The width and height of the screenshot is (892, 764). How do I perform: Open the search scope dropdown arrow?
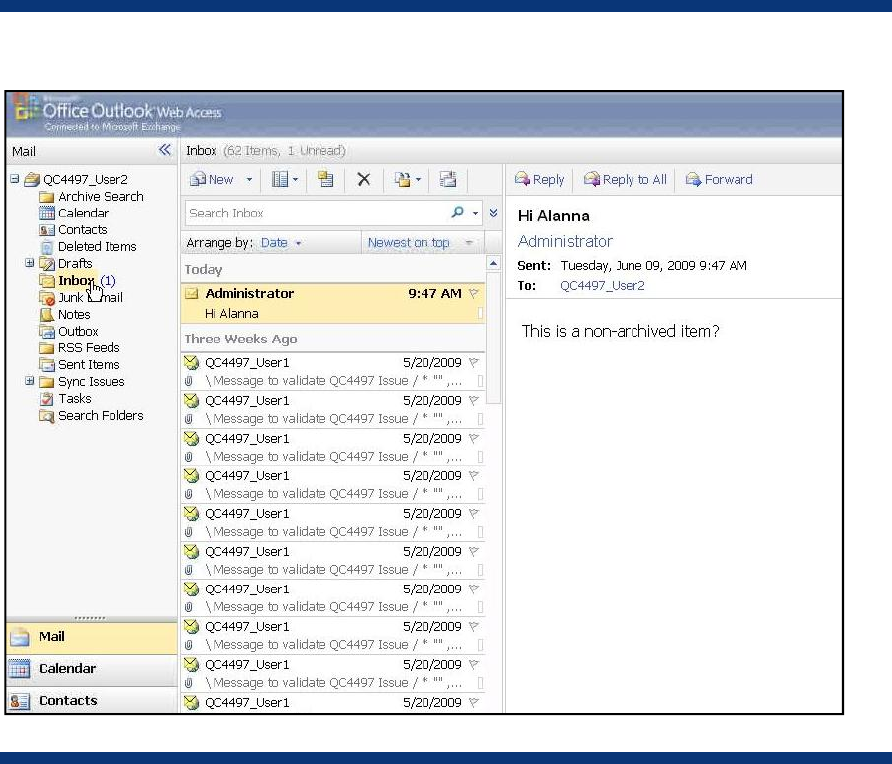pyautogui.click(x=475, y=213)
